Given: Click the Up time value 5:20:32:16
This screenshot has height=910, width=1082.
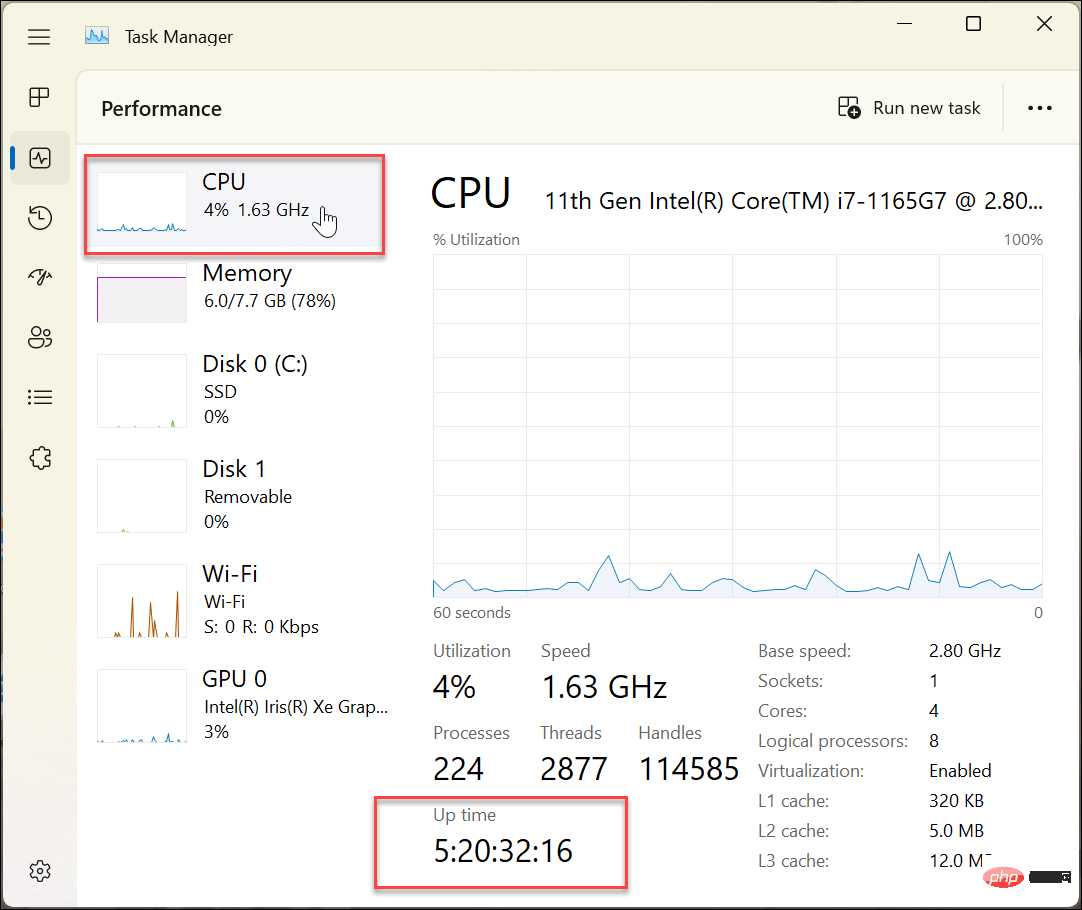Looking at the screenshot, I should pos(502,851).
